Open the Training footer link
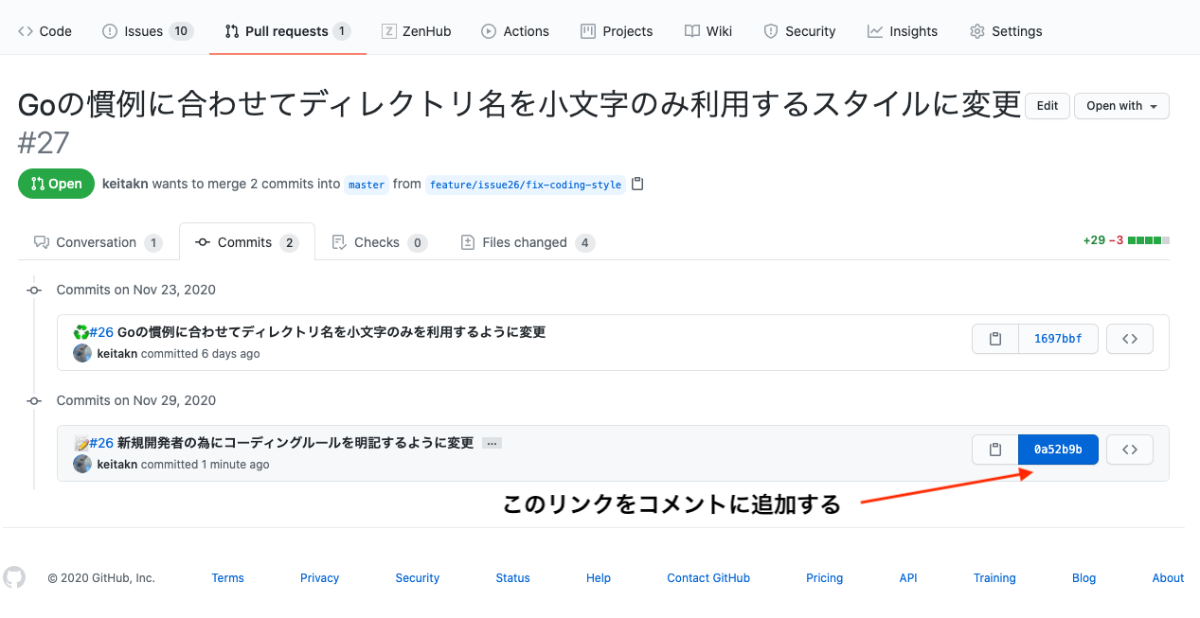The image size is (1200, 618). pyautogui.click(x=995, y=578)
